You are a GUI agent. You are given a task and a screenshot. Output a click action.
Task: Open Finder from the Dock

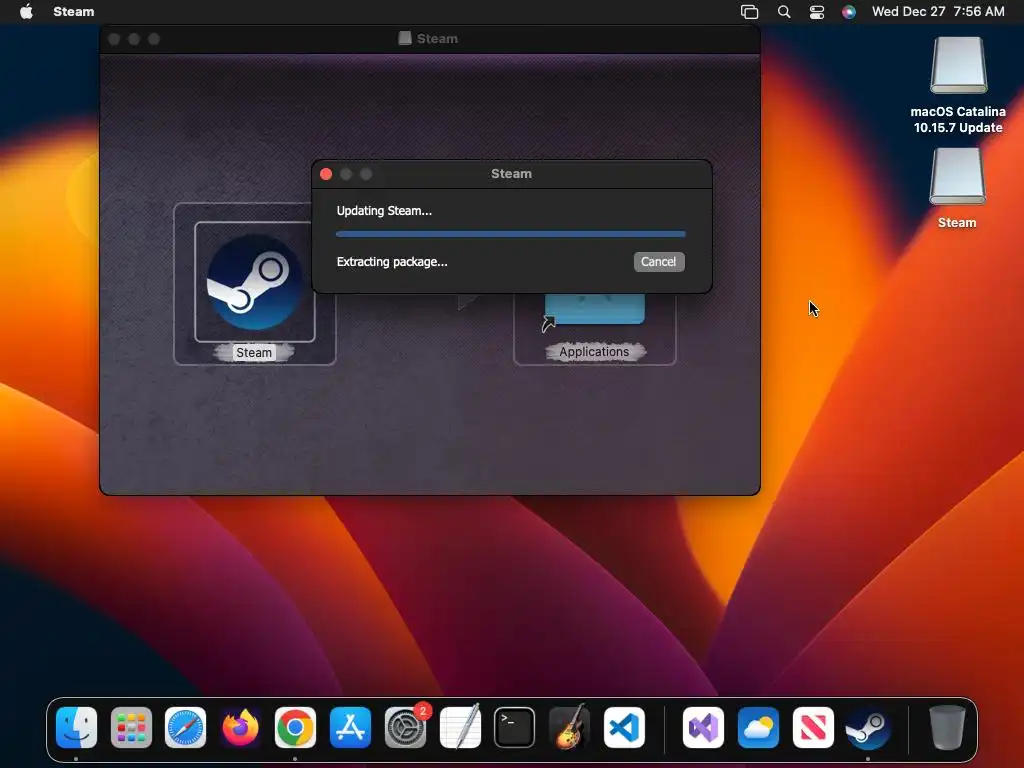(76, 727)
